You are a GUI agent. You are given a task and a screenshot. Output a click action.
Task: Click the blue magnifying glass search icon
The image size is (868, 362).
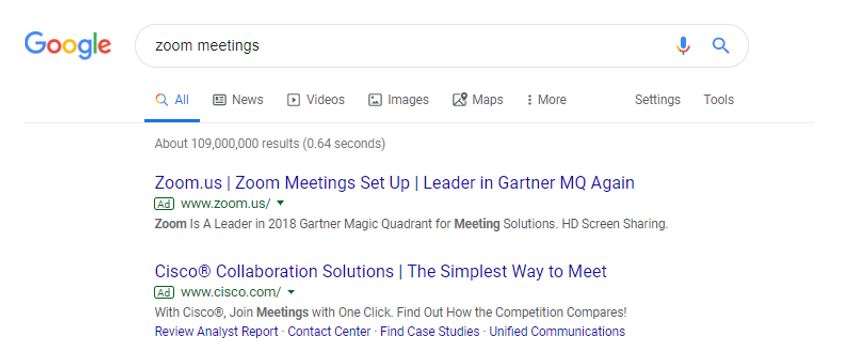pyautogui.click(x=720, y=45)
